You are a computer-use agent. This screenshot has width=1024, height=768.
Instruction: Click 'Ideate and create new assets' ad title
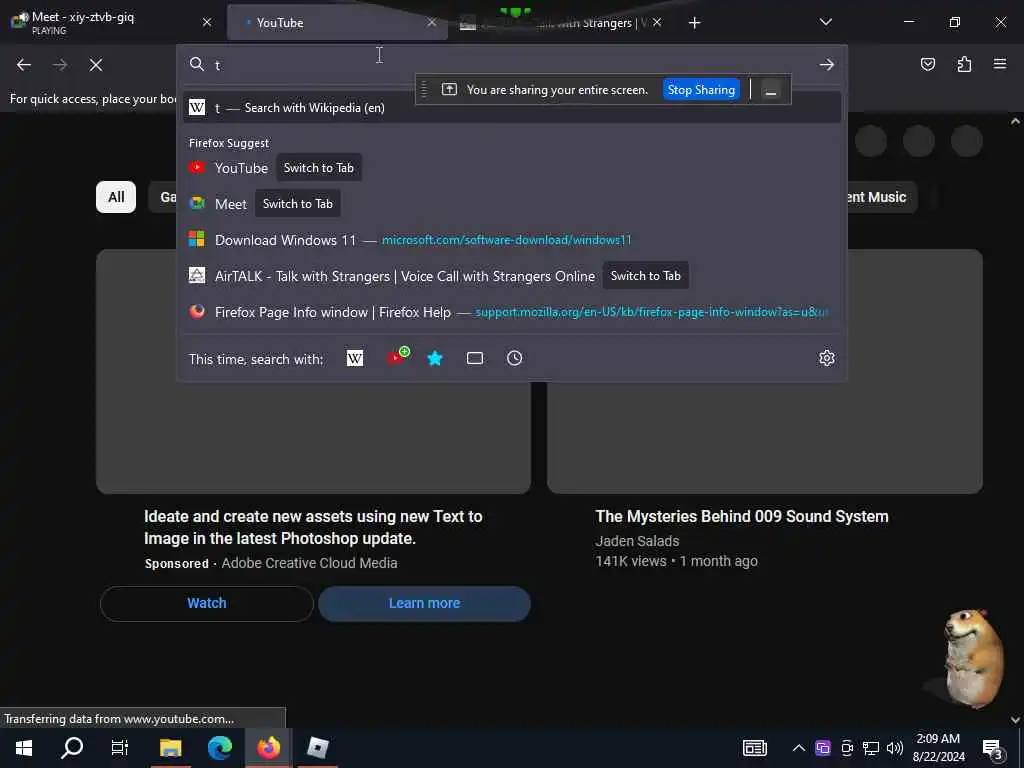coord(313,528)
